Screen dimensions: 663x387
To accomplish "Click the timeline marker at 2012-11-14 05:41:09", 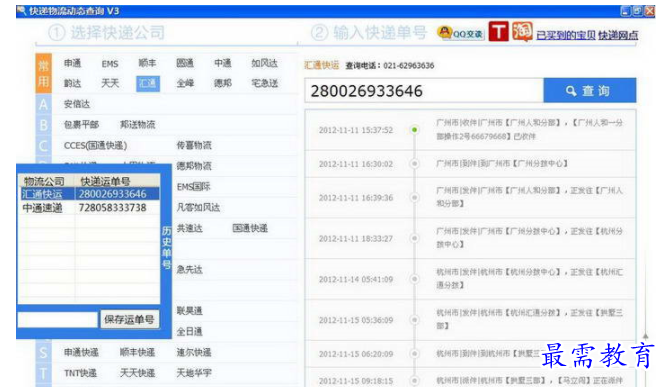I will (x=414, y=279).
